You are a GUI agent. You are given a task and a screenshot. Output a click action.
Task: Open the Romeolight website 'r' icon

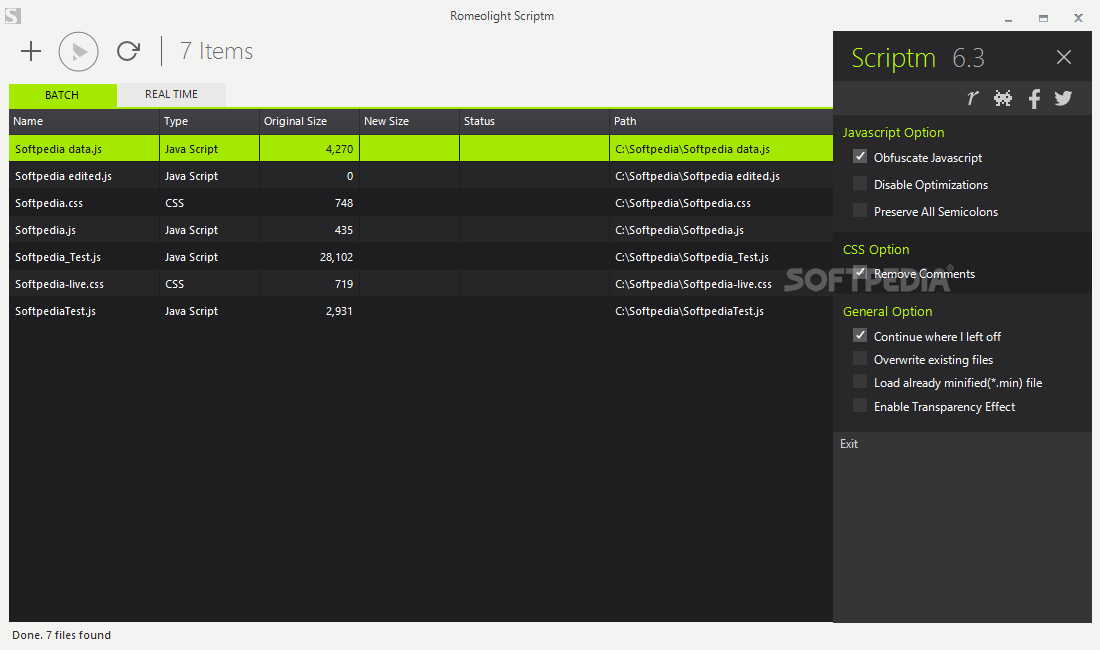972,98
